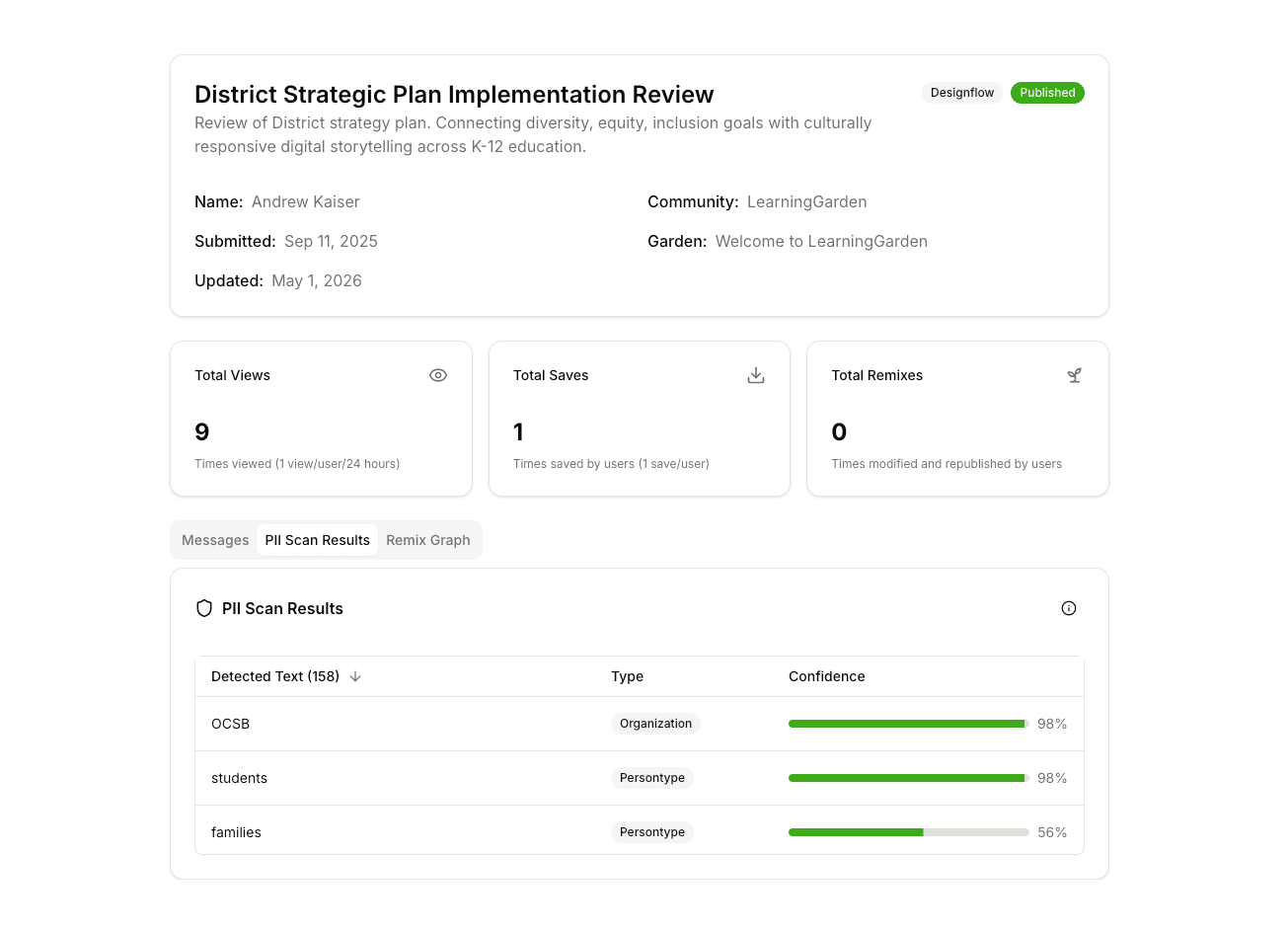Image resolution: width=1288 pixels, height=933 pixels.
Task: Click 'Times saved by users (1 save/user)' text
Action: [x=611, y=464]
